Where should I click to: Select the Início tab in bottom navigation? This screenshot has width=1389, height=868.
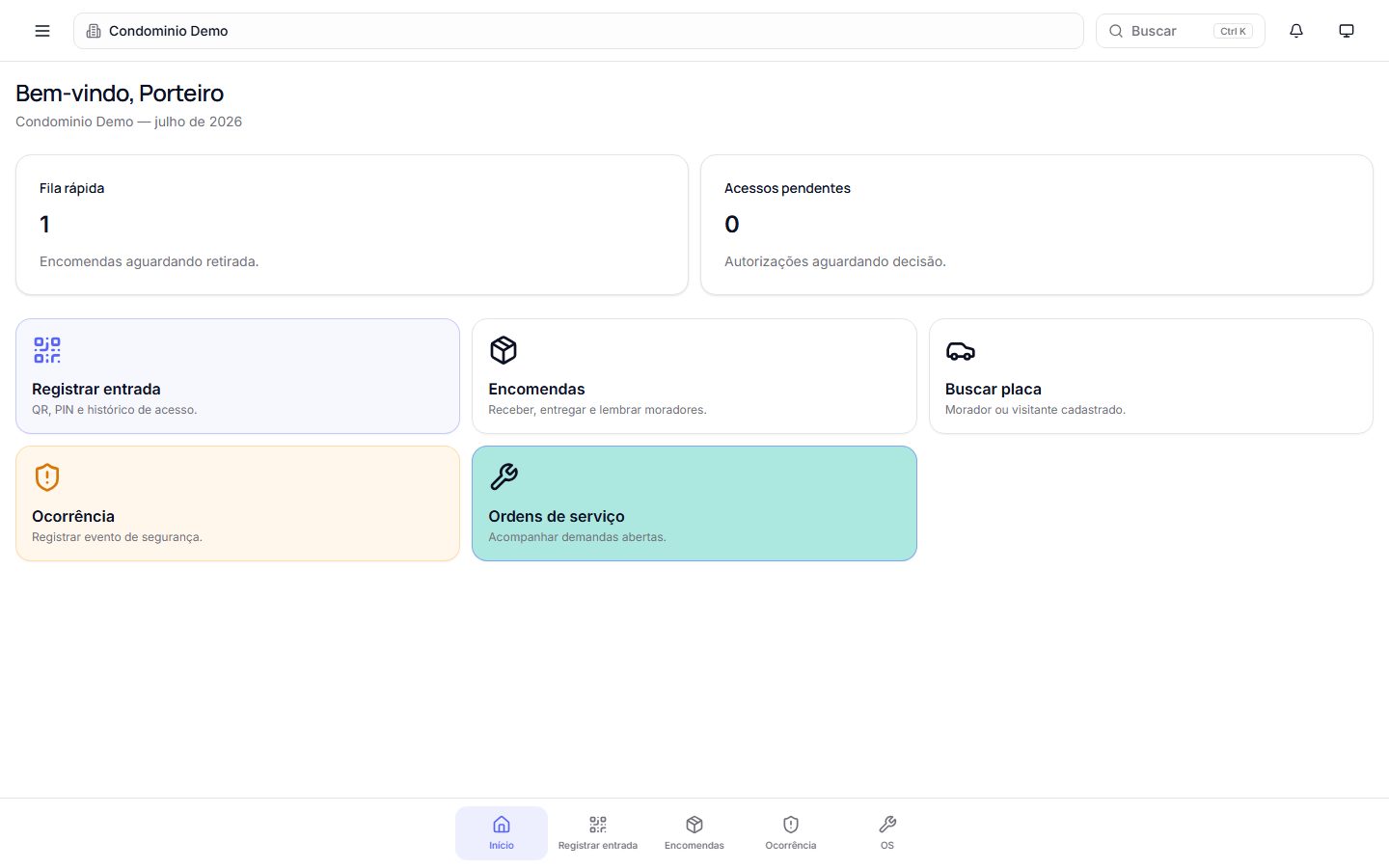pyautogui.click(x=502, y=833)
